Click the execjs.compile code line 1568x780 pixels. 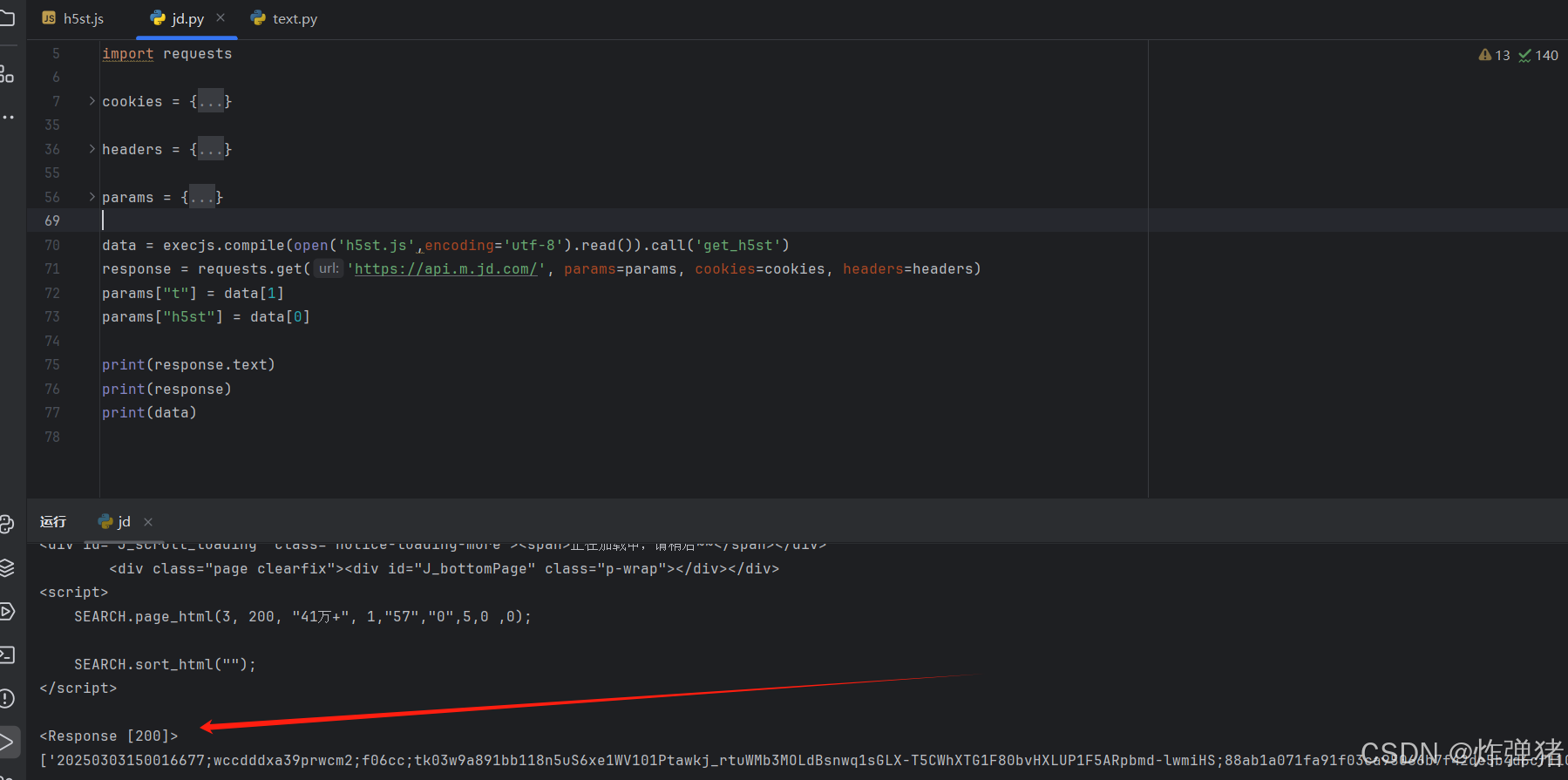[445, 245]
